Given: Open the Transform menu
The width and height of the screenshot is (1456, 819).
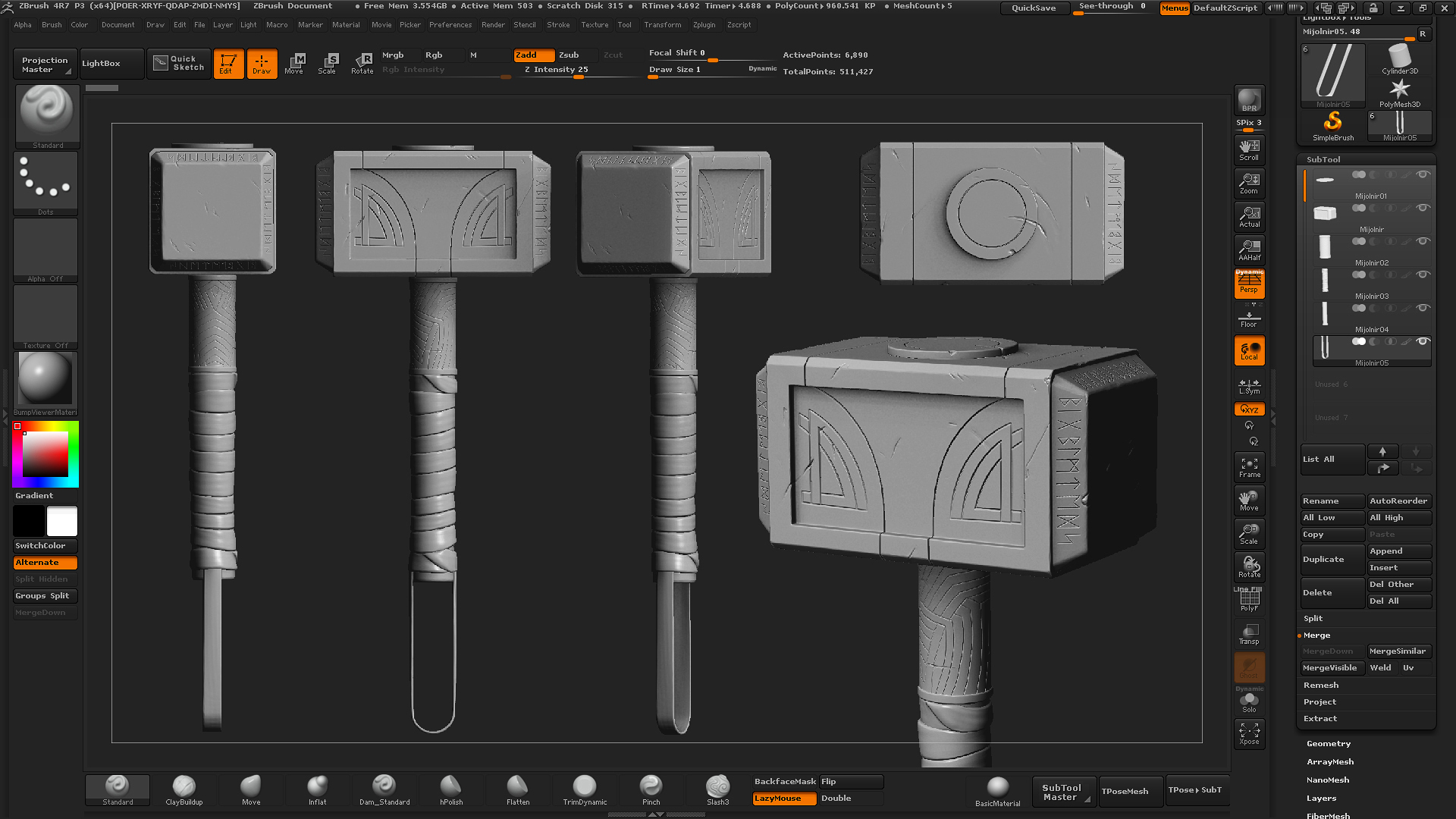Looking at the screenshot, I should coord(662,25).
